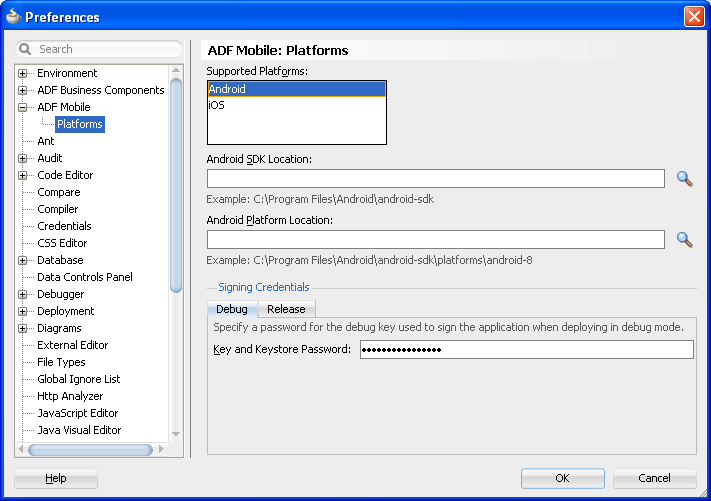Click the Android Platform Location text field

pyautogui.click(x=436, y=239)
